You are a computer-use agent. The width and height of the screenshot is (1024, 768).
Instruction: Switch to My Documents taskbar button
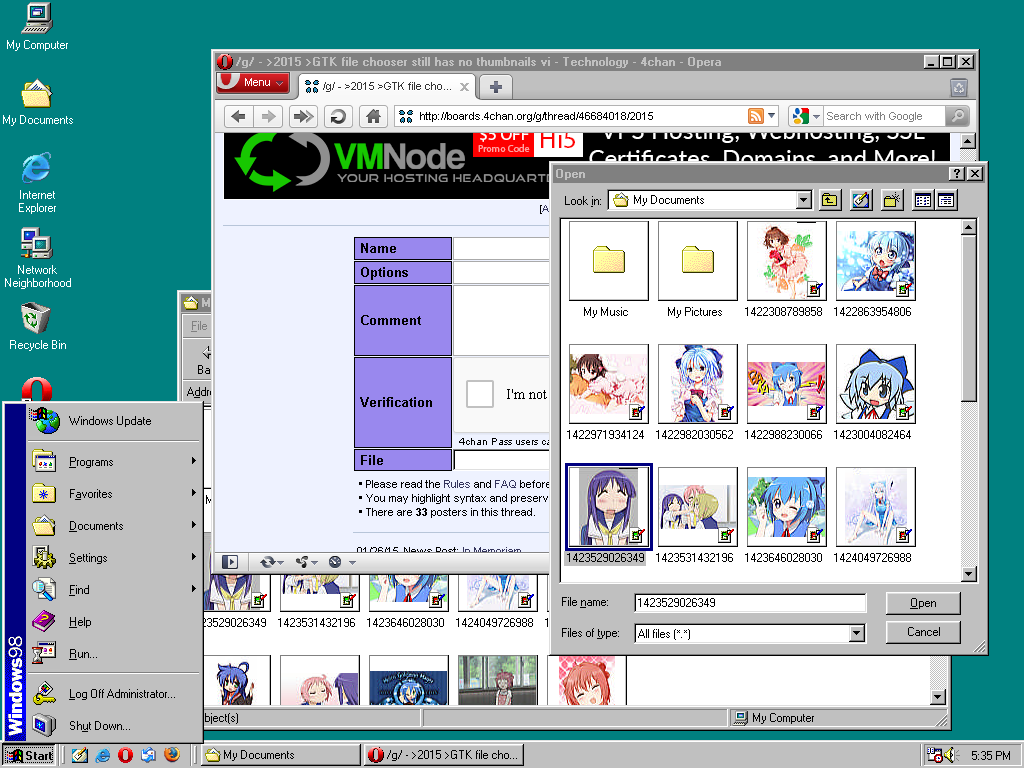[x=281, y=755]
